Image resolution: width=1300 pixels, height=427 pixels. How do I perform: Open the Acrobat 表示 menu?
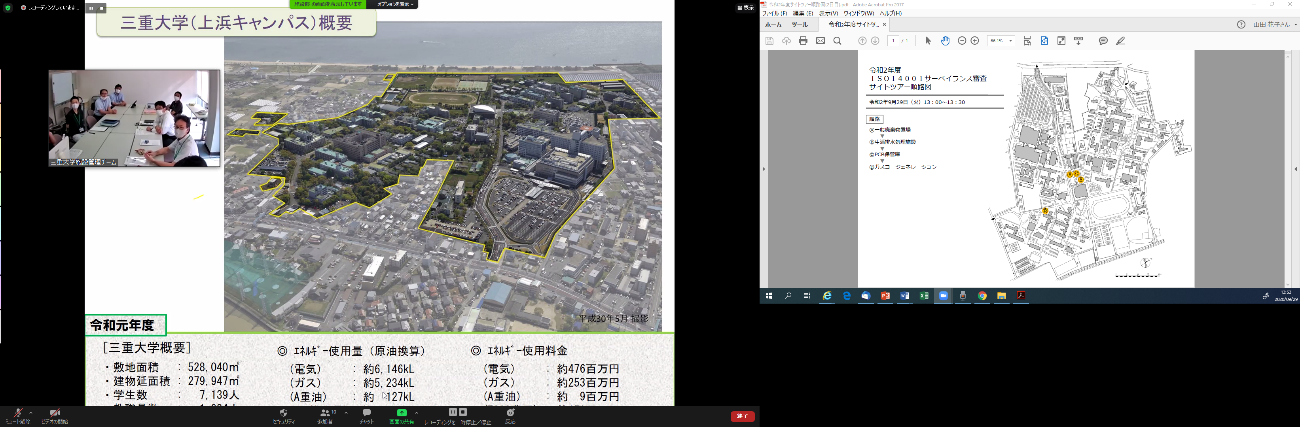(829, 13)
